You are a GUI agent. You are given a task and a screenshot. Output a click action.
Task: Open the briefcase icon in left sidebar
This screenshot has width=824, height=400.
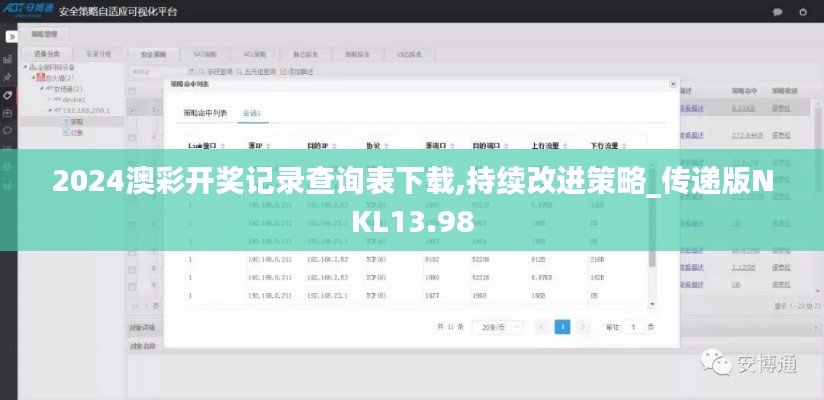click(9, 112)
